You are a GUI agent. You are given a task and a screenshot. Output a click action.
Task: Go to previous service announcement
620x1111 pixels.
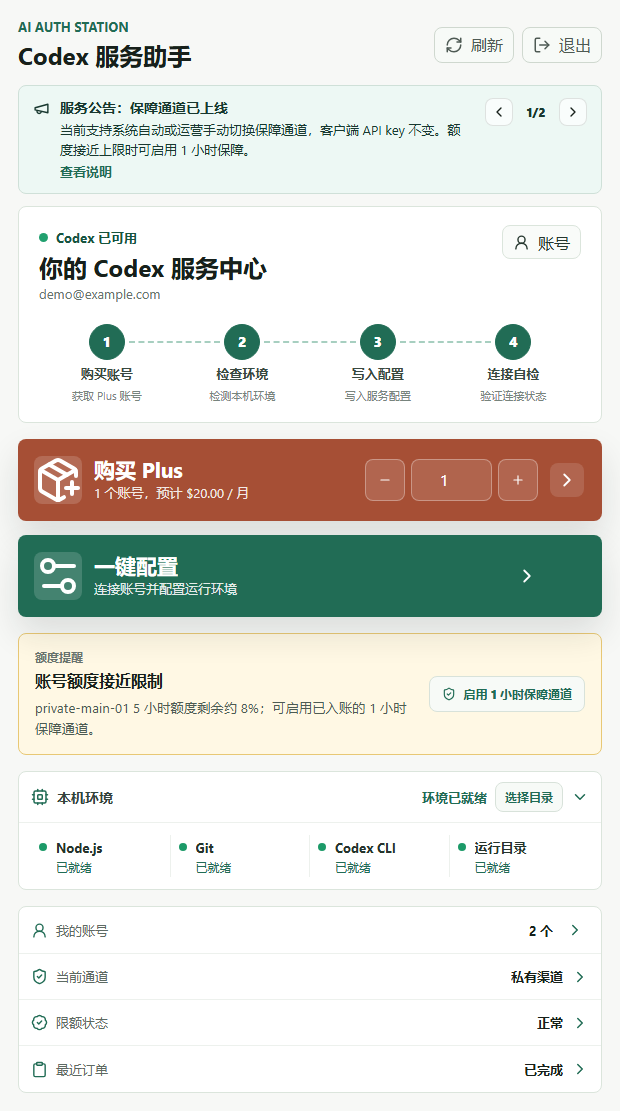(x=499, y=112)
